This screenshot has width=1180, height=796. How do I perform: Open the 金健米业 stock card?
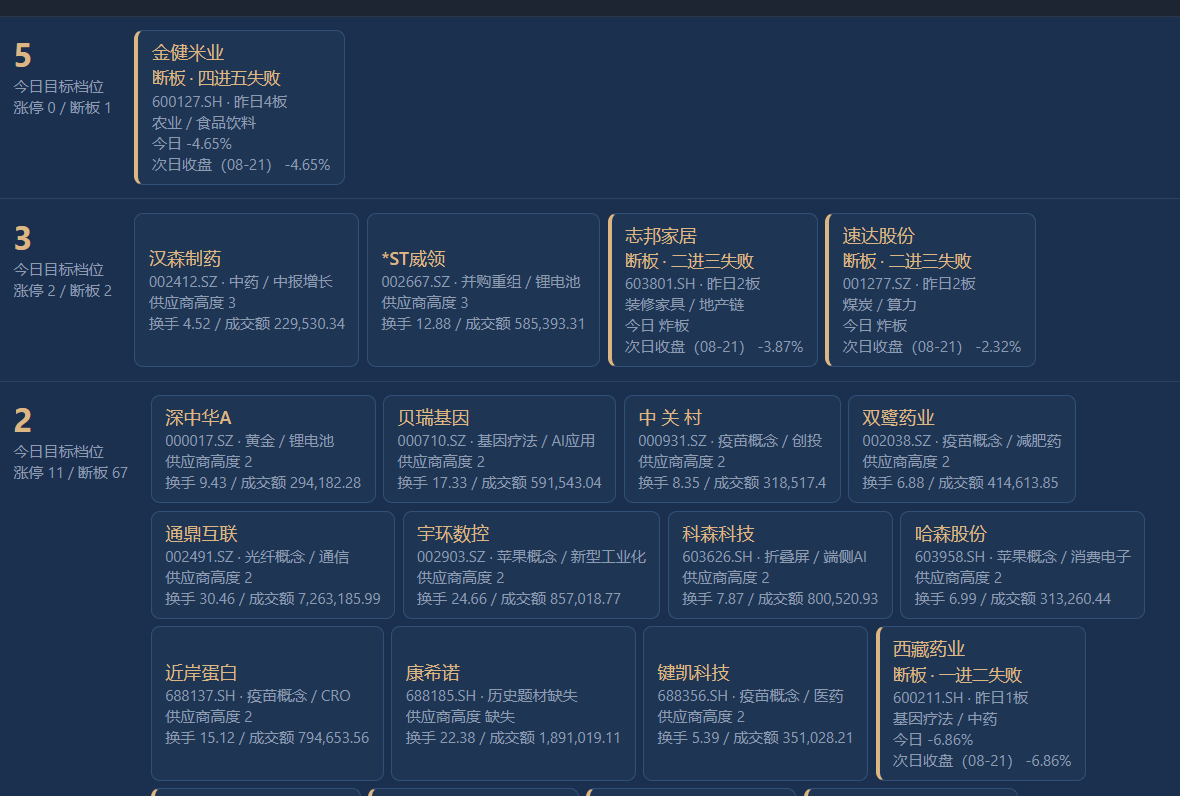coord(239,108)
